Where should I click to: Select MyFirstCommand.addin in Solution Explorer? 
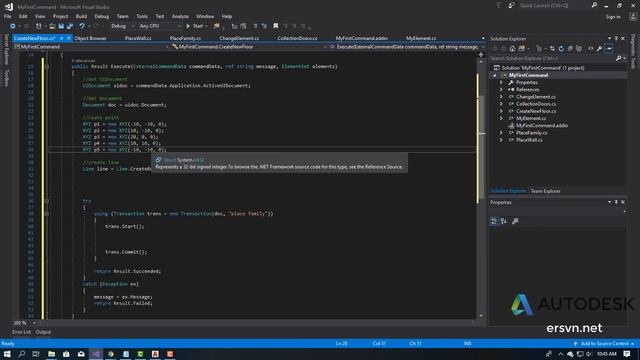[x=542, y=126]
